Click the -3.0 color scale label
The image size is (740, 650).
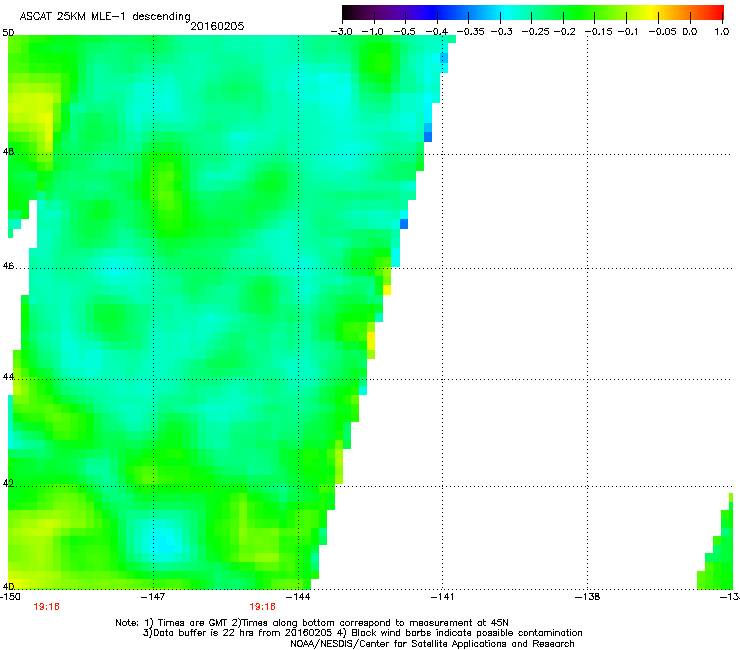point(341,32)
